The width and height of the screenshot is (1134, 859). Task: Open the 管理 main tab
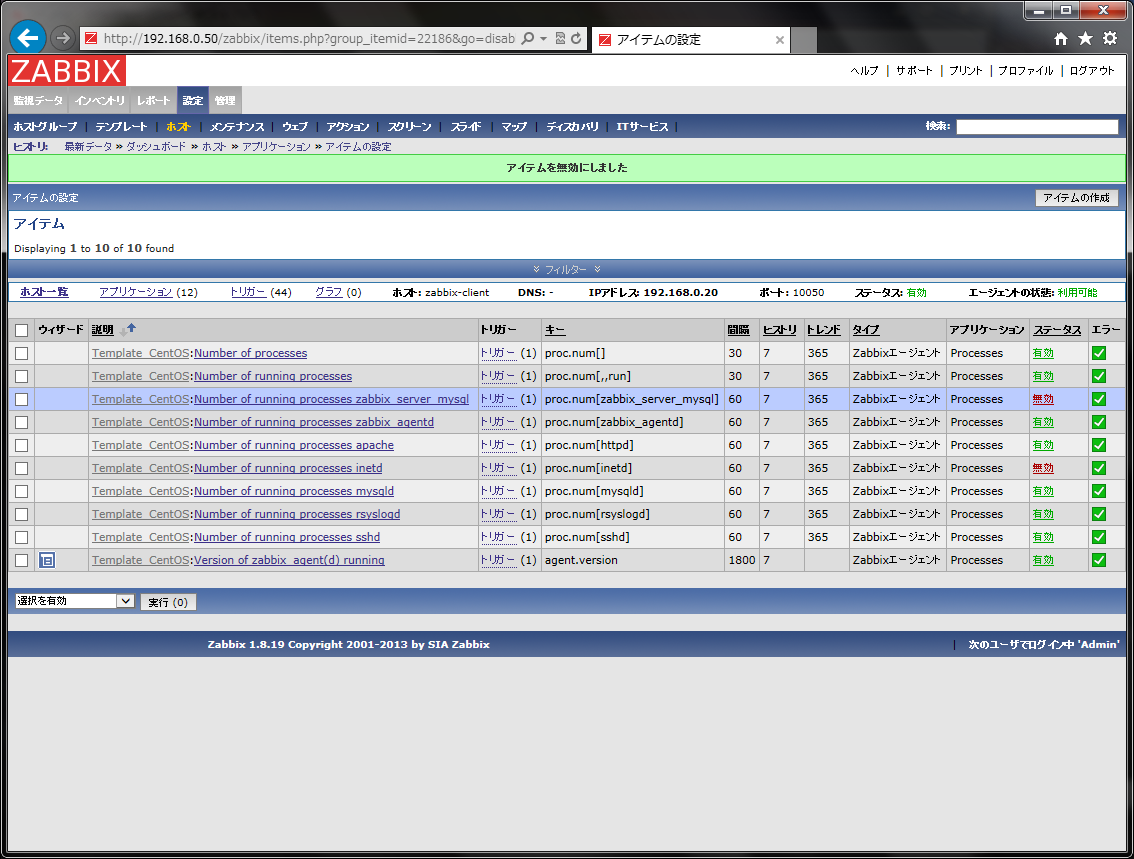coord(225,101)
